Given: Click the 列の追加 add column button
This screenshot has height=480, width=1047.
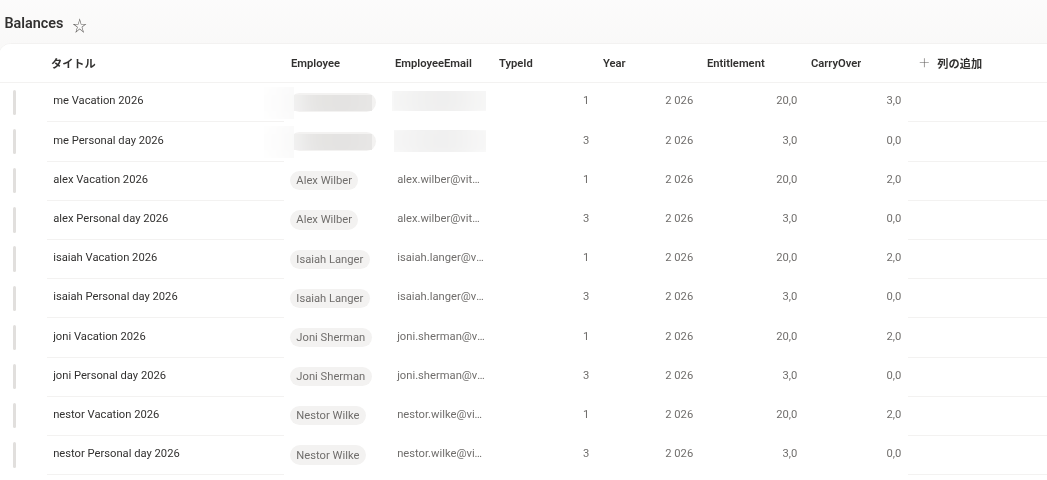Looking at the screenshot, I should [950, 63].
